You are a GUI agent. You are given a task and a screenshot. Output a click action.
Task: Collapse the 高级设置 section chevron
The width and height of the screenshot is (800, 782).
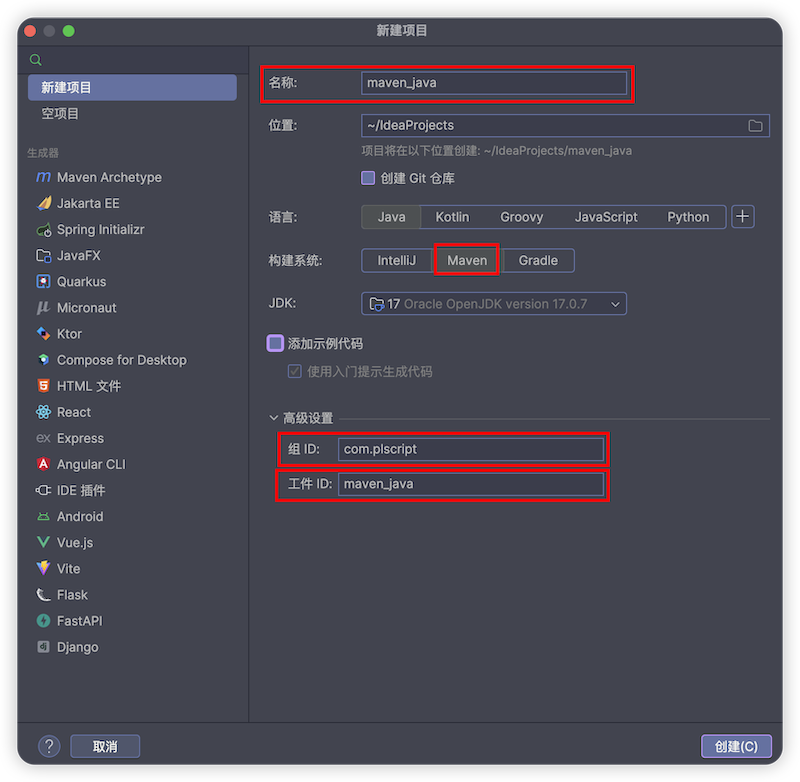pos(273,418)
